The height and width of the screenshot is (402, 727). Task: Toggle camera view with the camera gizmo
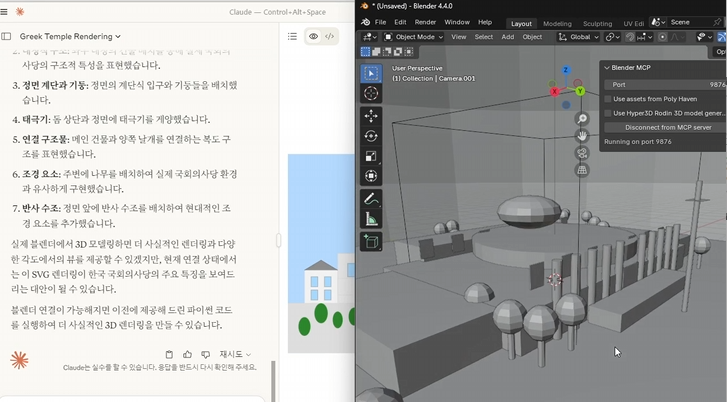(x=582, y=153)
